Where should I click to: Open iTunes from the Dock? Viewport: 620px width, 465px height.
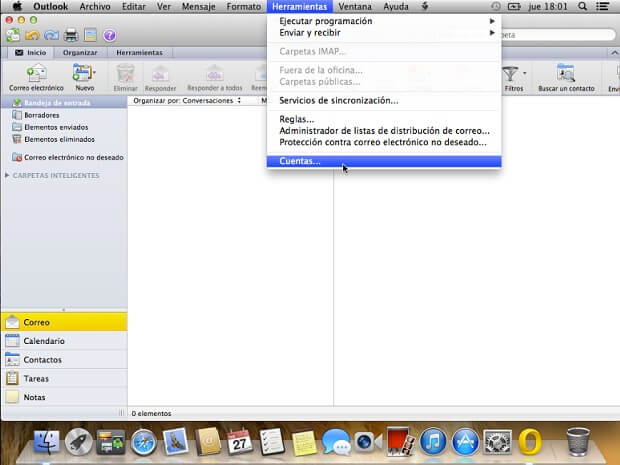433,442
